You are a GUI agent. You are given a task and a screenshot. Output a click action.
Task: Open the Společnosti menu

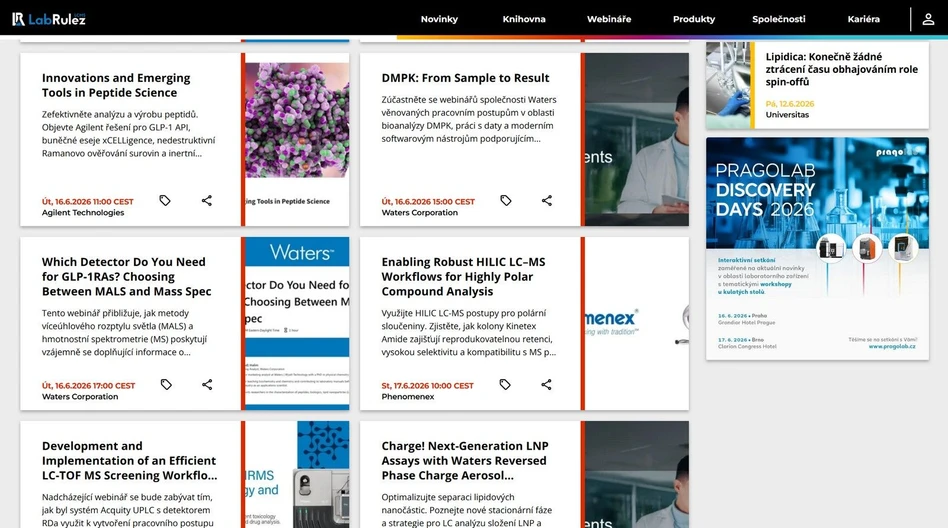[779, 19]
